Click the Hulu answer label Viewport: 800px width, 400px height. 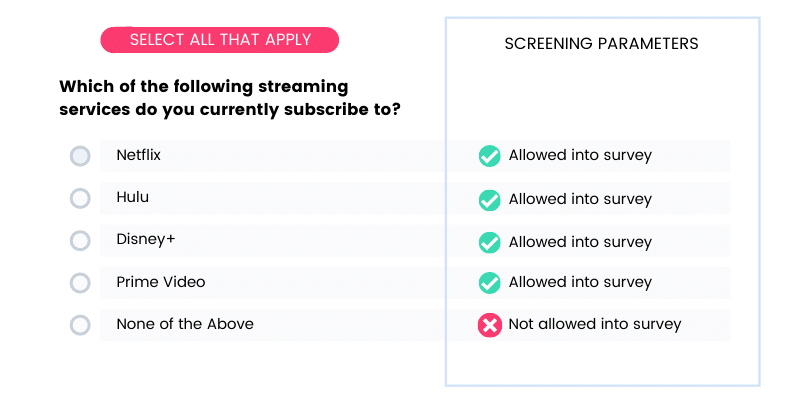tap(133, 197)
